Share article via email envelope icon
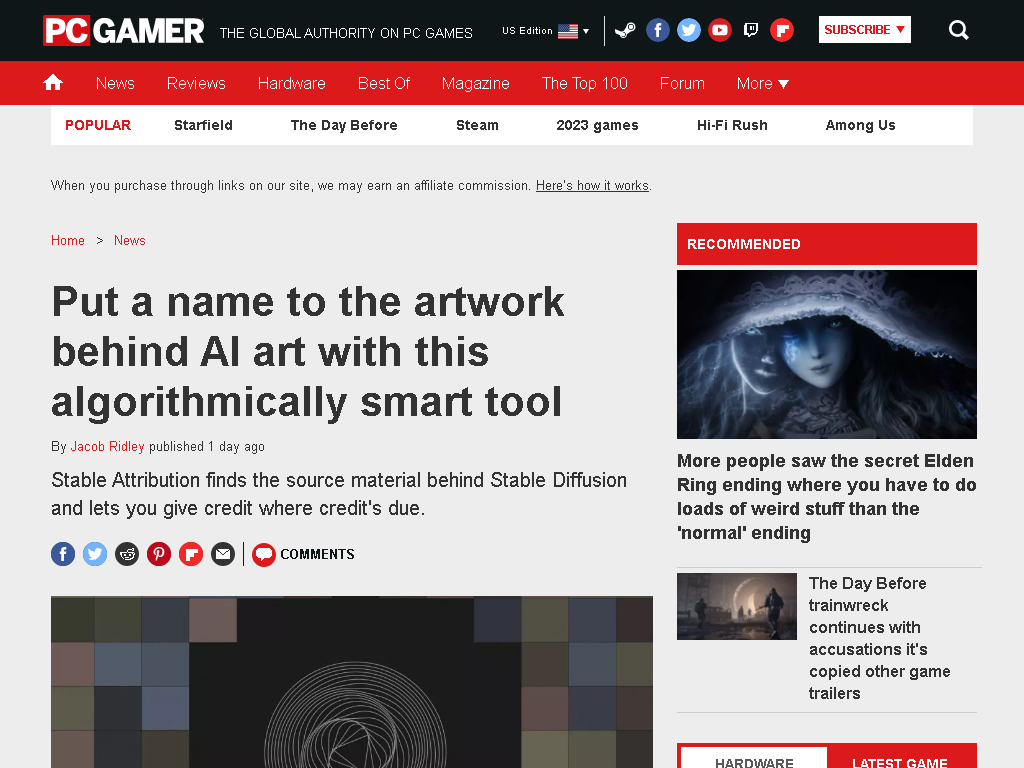This screenshot has width=1024, height=768. click(x=223, y=554)
